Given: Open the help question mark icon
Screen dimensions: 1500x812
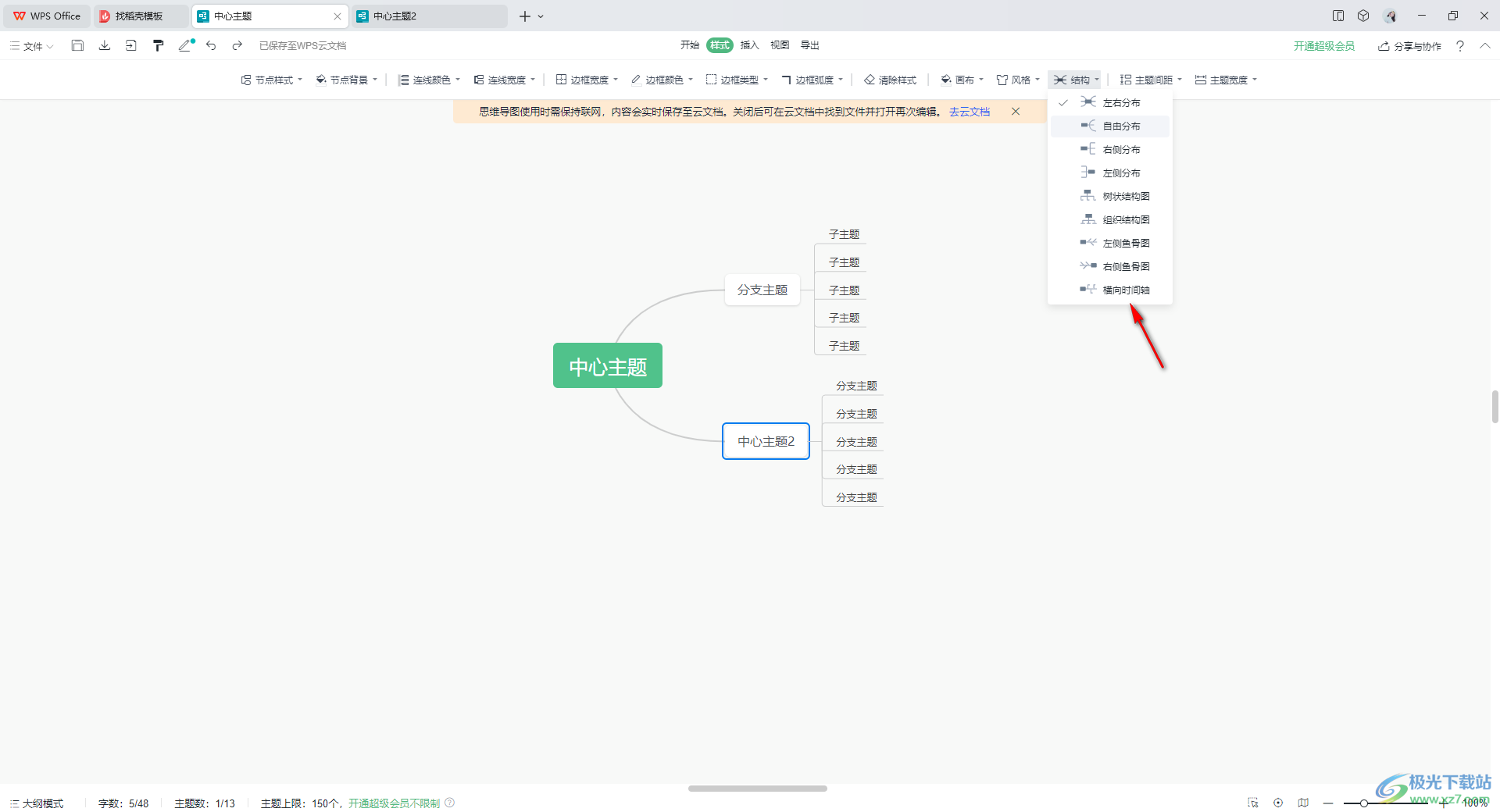Looking at the screenshot, I should pos(1460,46).
